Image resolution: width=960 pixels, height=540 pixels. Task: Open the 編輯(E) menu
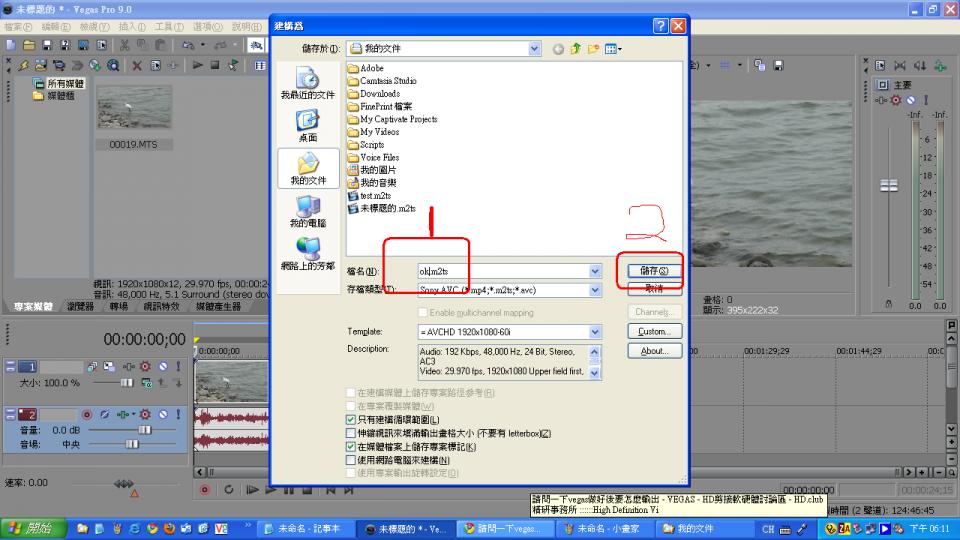point(56,27)
